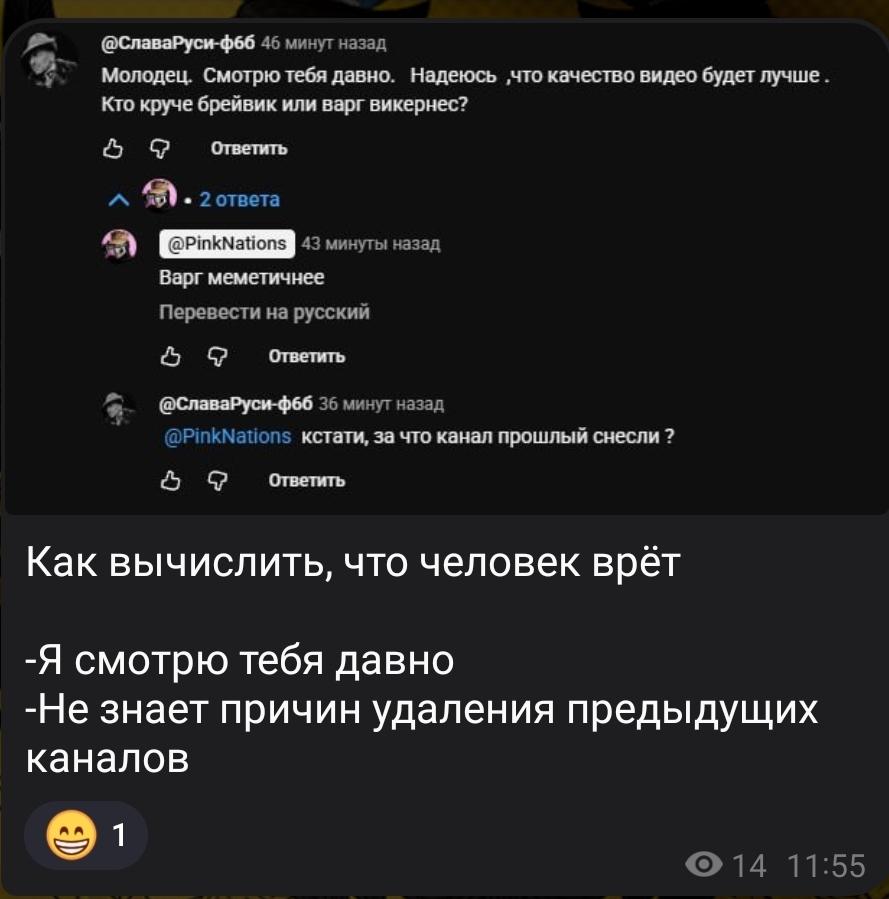The height and width of the screenshot is (899, 889).
Task: Like the top comment by @СлаваРуси-ф6б
Action: point(113,149)
